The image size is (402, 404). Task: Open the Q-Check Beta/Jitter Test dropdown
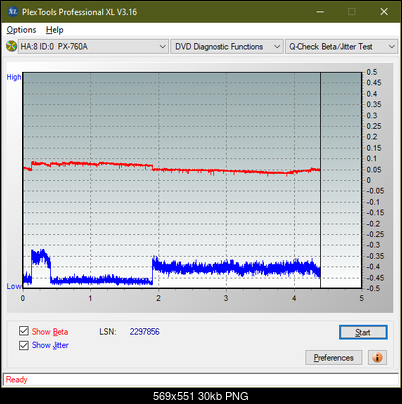coord(341,47)
